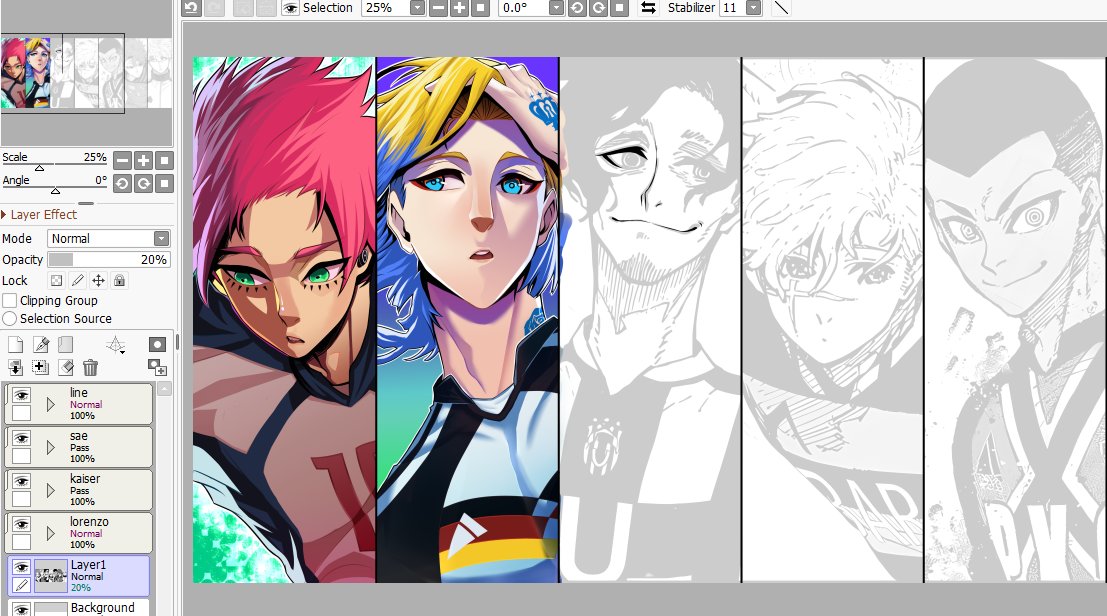
Task: Create a new layer folder
Action: 66,344
